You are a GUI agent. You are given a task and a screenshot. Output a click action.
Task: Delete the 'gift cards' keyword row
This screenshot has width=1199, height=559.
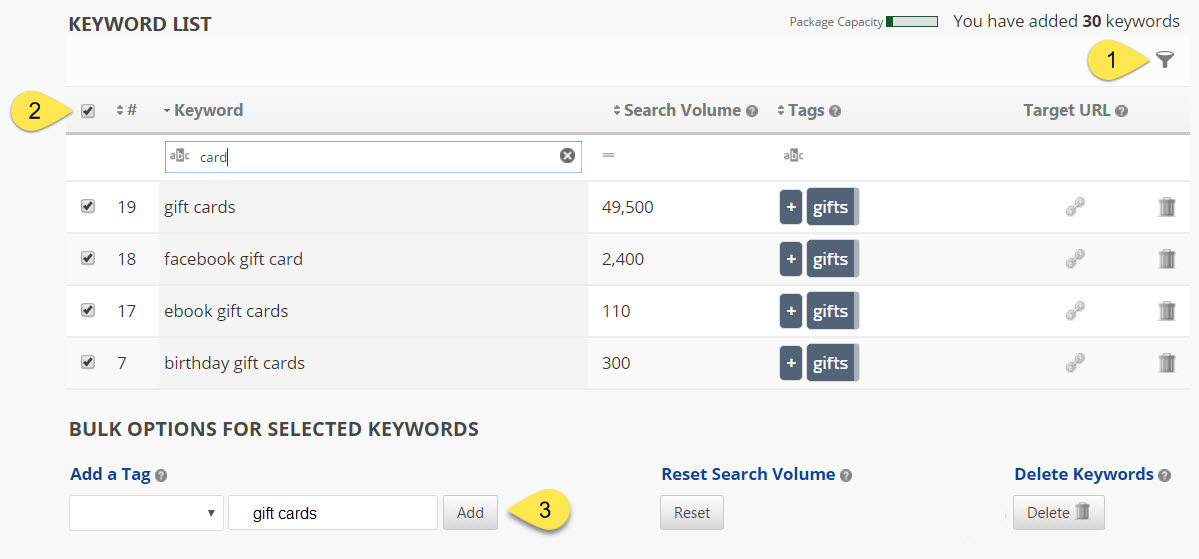coord(1166,207)
